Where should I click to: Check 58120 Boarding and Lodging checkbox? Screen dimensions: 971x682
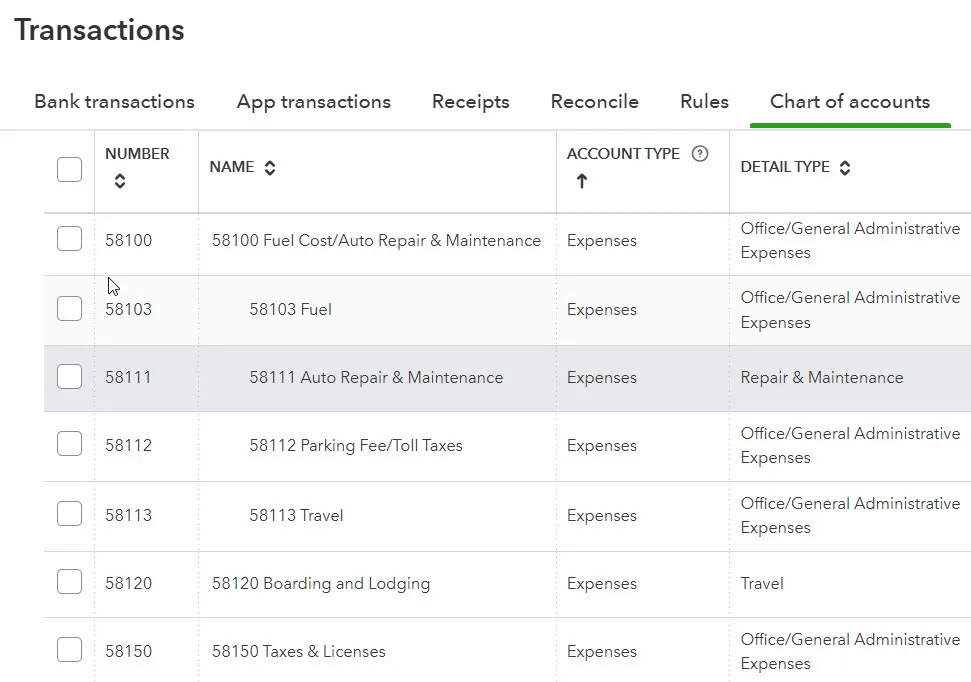[x=69, y=582]
